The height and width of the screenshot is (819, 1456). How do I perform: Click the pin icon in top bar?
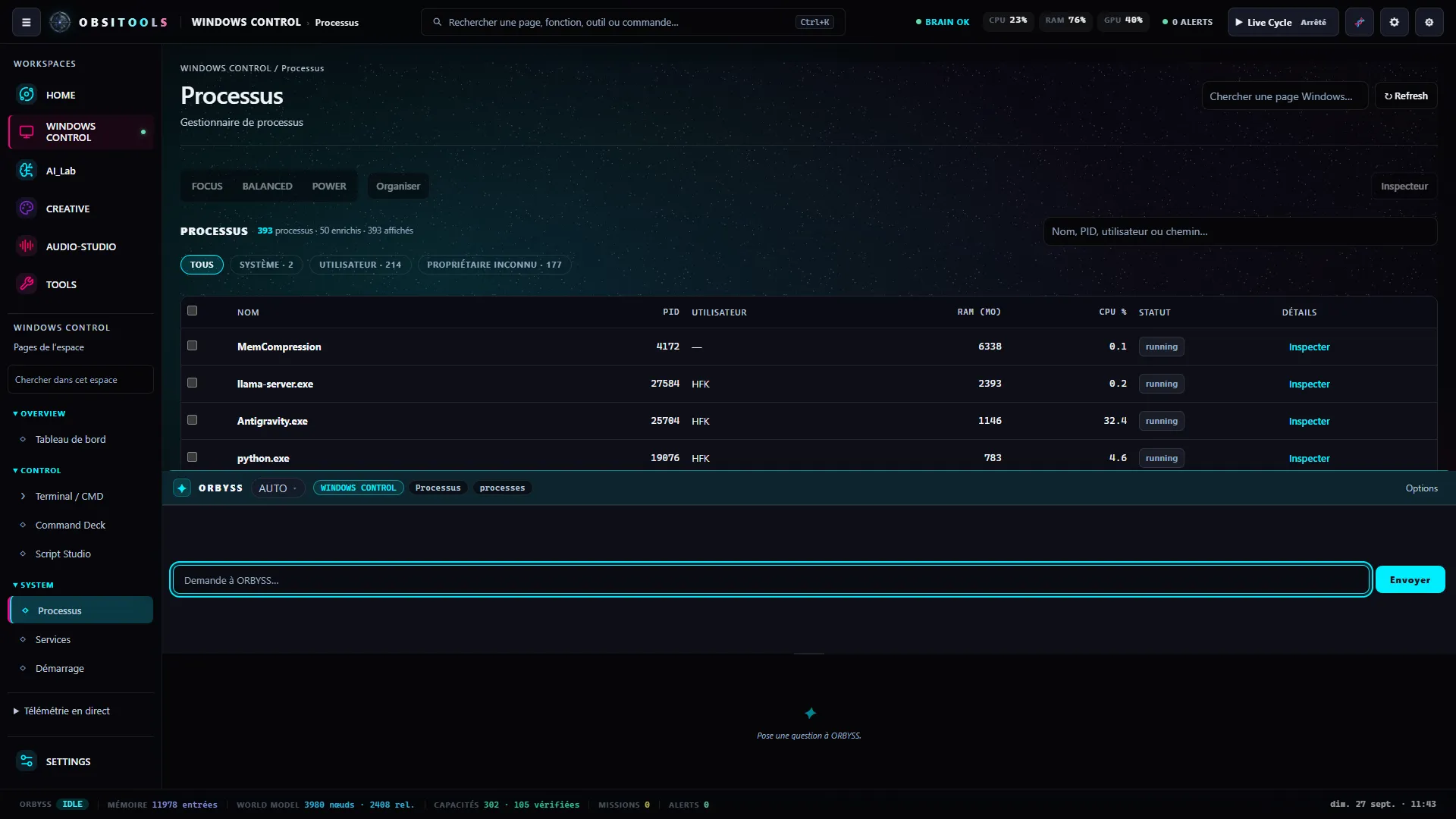pyautogui.click(x=1360, y=22)
